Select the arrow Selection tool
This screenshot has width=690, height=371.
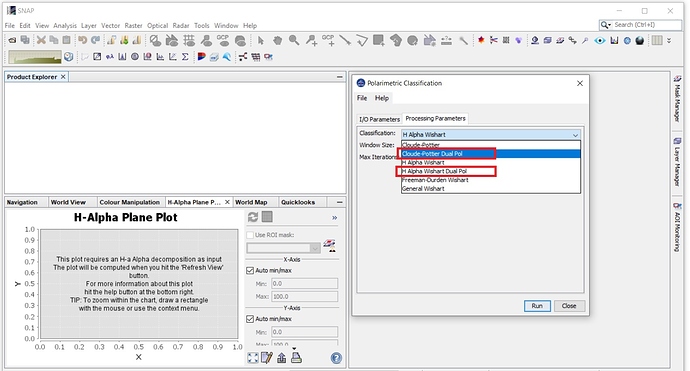click(261, 40)
